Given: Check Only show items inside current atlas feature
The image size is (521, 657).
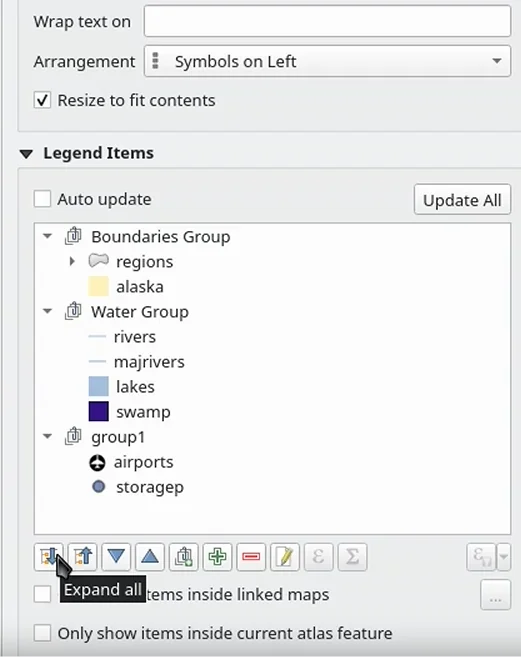Looking at the screenshot, I should (42, 633).
